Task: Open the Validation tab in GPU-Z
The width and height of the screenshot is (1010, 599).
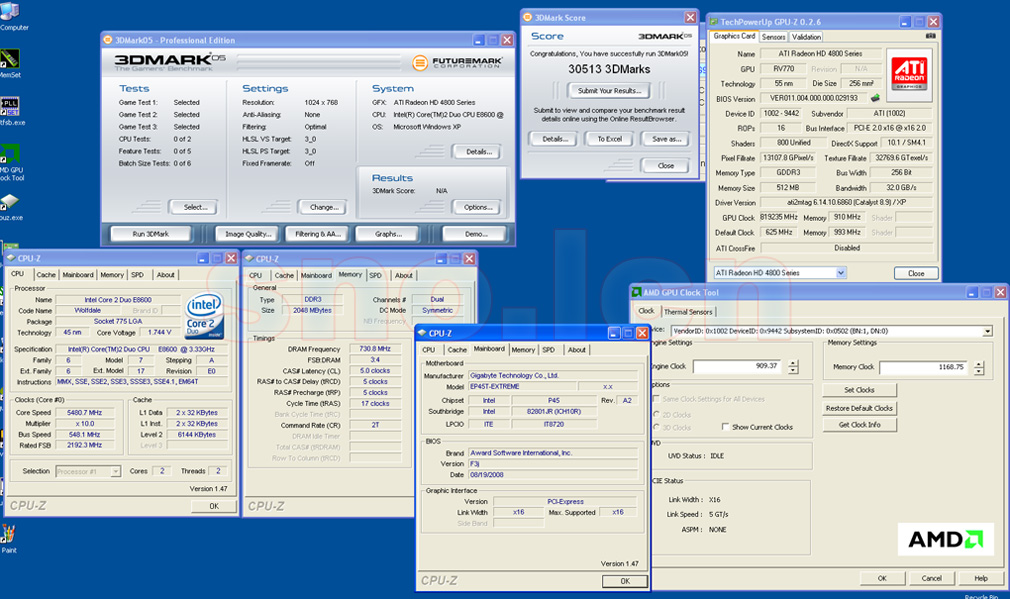Action: pos(806,37)
